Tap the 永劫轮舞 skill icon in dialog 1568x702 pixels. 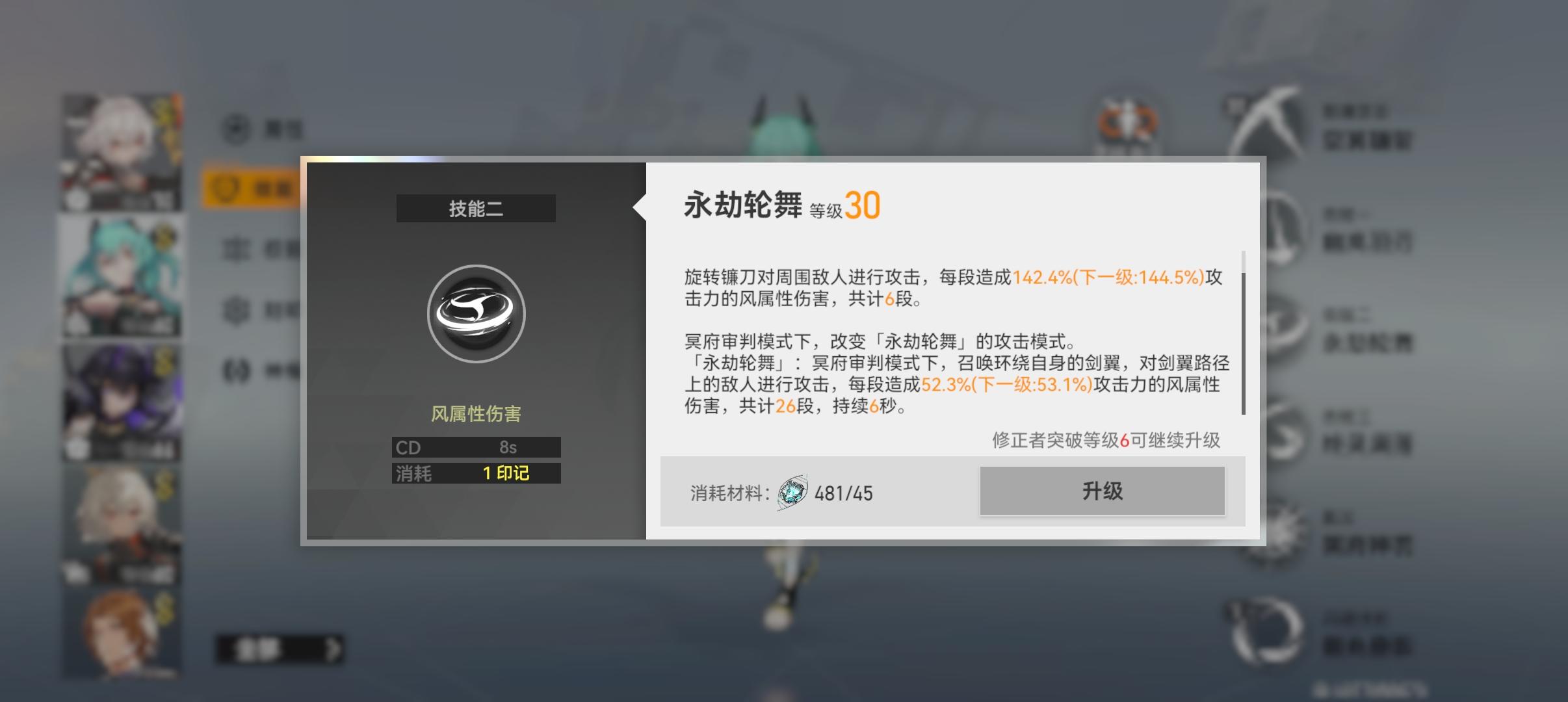tap(476, 313)
